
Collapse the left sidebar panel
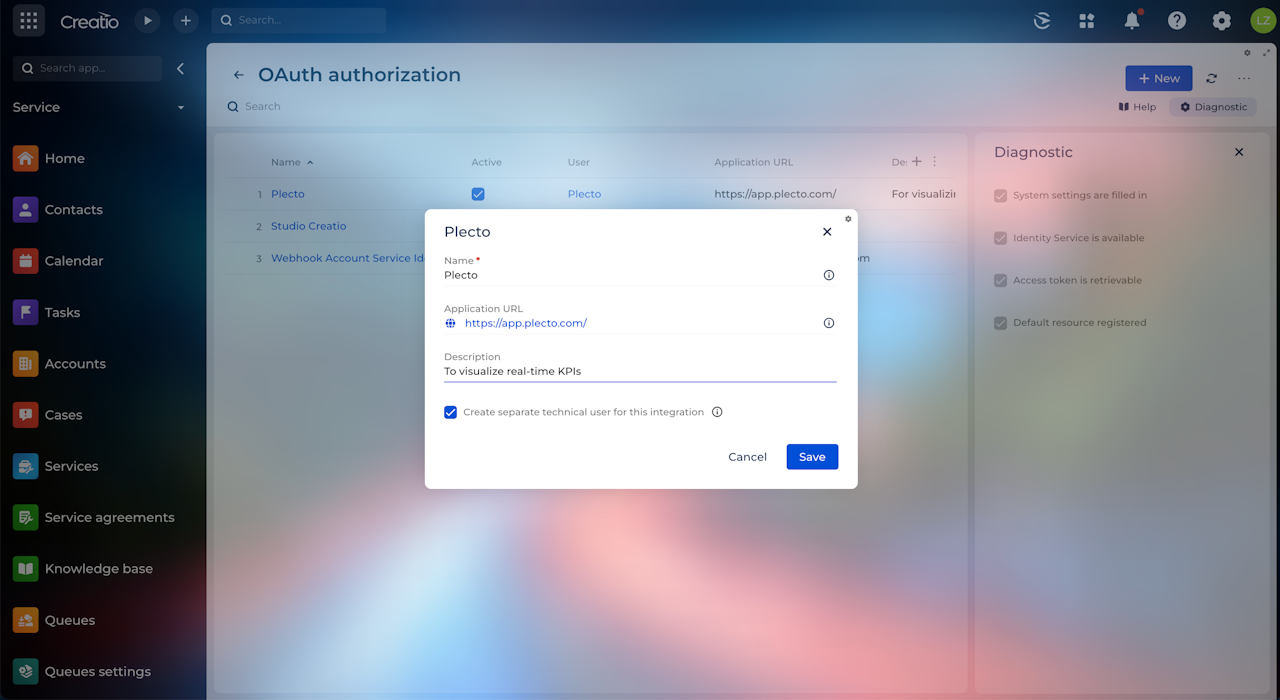[181, 68]
